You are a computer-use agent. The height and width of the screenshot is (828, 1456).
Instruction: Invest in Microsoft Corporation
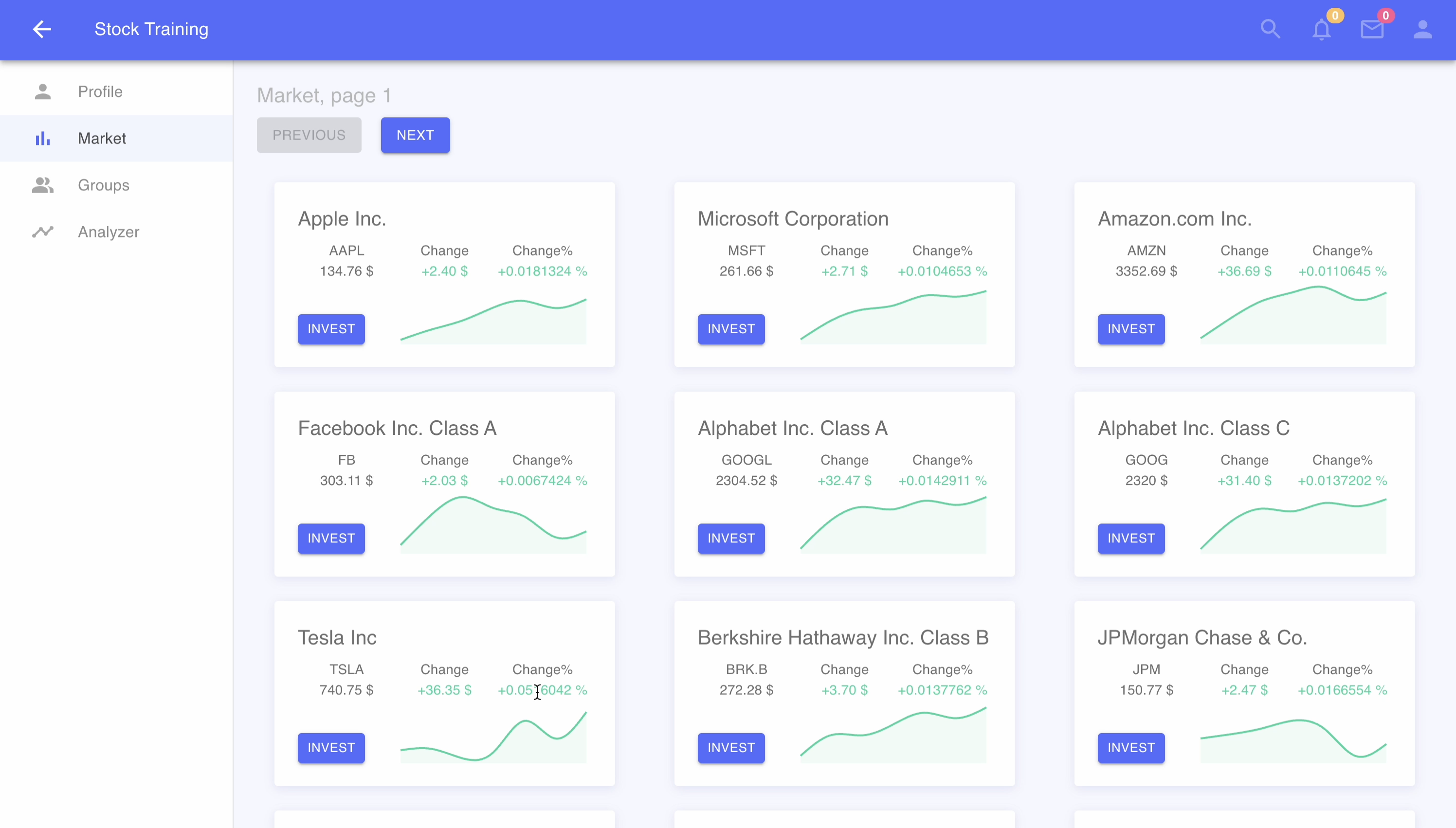coord(731,329)
